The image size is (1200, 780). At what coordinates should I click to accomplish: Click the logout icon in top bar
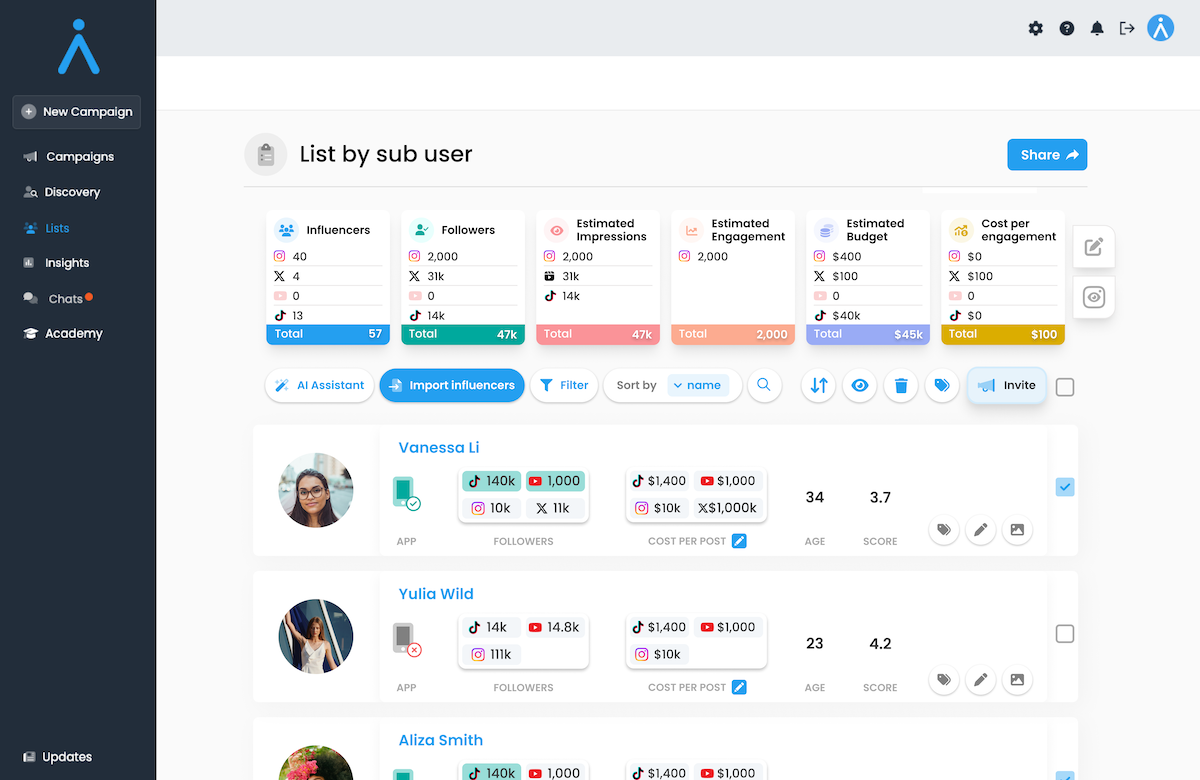pyautogui.click(x=1127, y=28)
